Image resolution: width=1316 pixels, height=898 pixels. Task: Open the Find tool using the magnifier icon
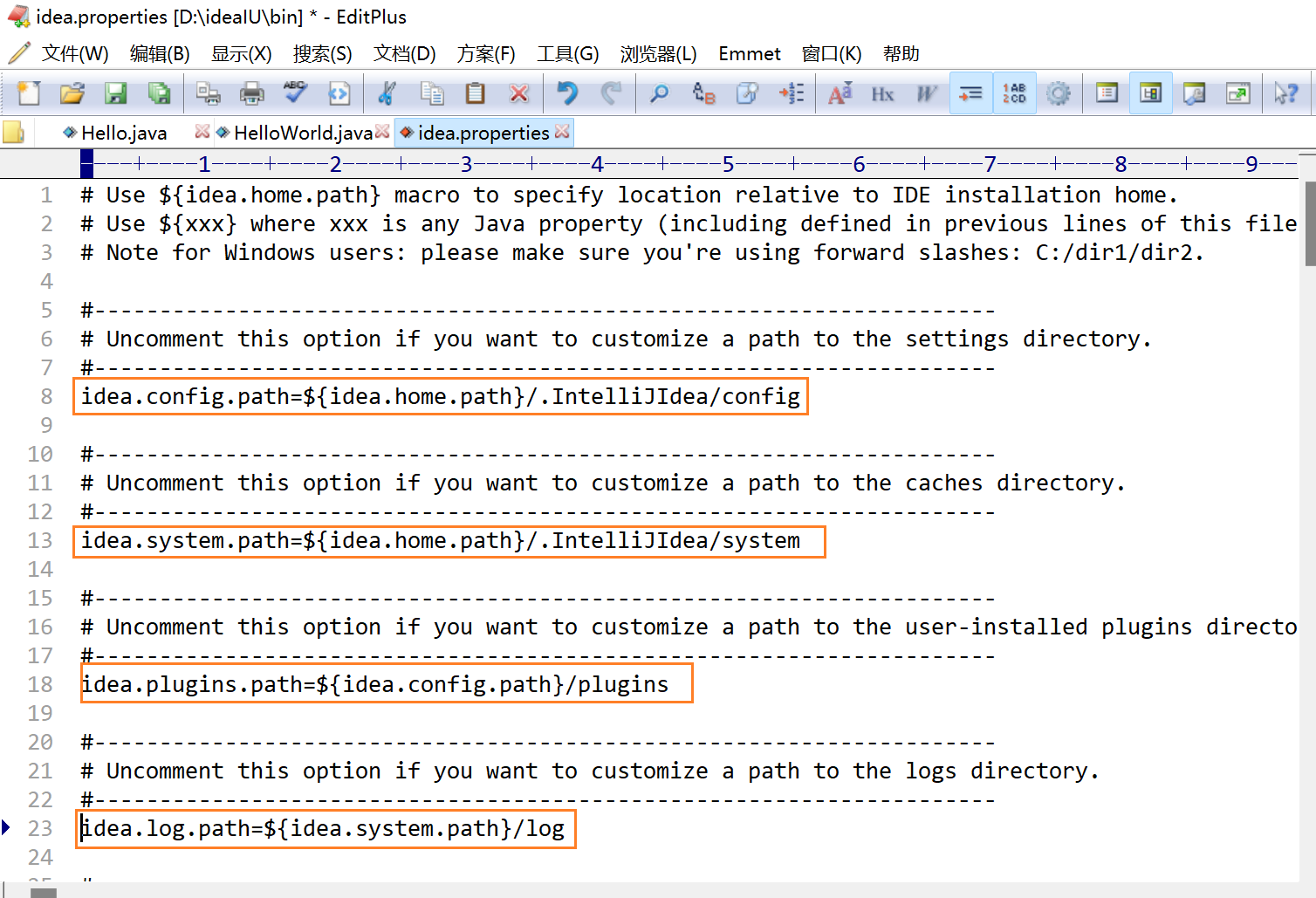pyautogui.click(x=660, y=93)
